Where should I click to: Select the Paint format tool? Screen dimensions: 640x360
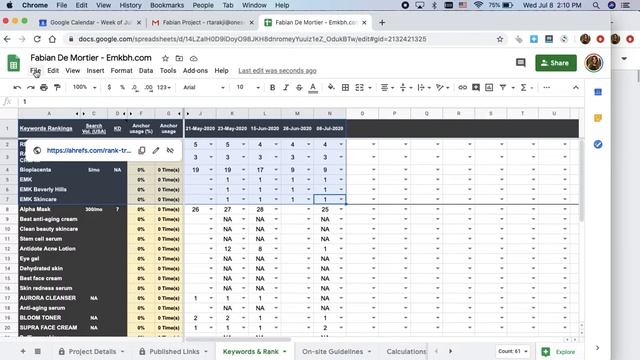coord(57,87)
